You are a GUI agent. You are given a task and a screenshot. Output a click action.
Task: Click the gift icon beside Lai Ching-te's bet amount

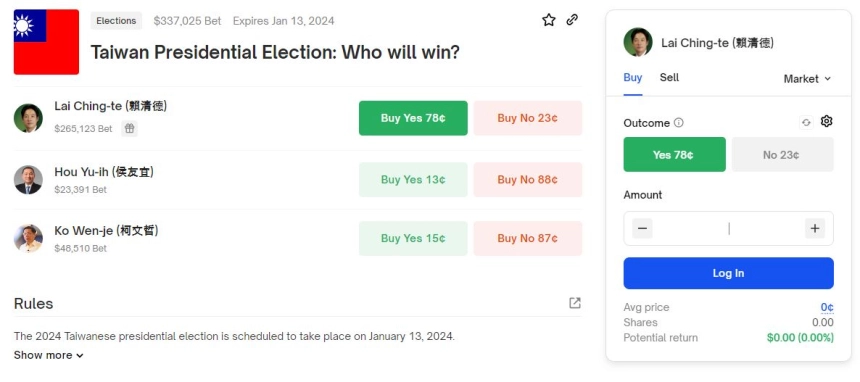(x=129, y=128)
